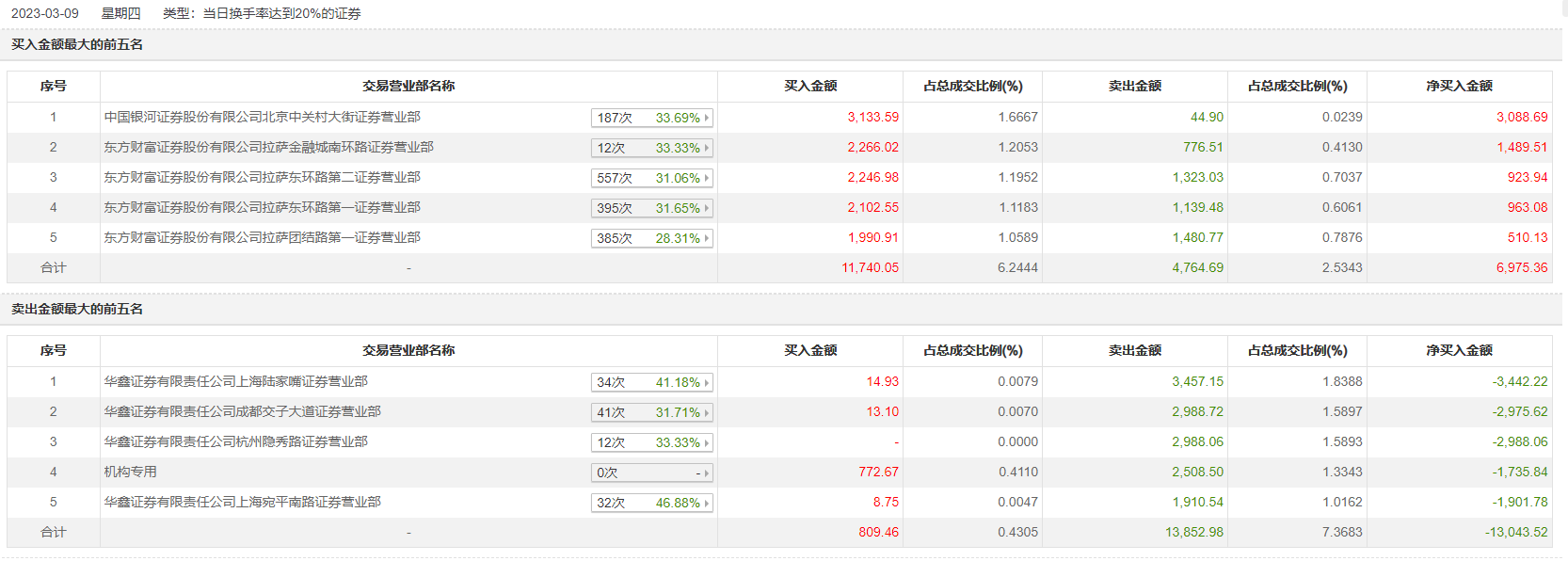Screen dimensions: 1568x561
Task: Open 中国银河证券北京中关村大街证券营业部 link
Action: point(262,117)
